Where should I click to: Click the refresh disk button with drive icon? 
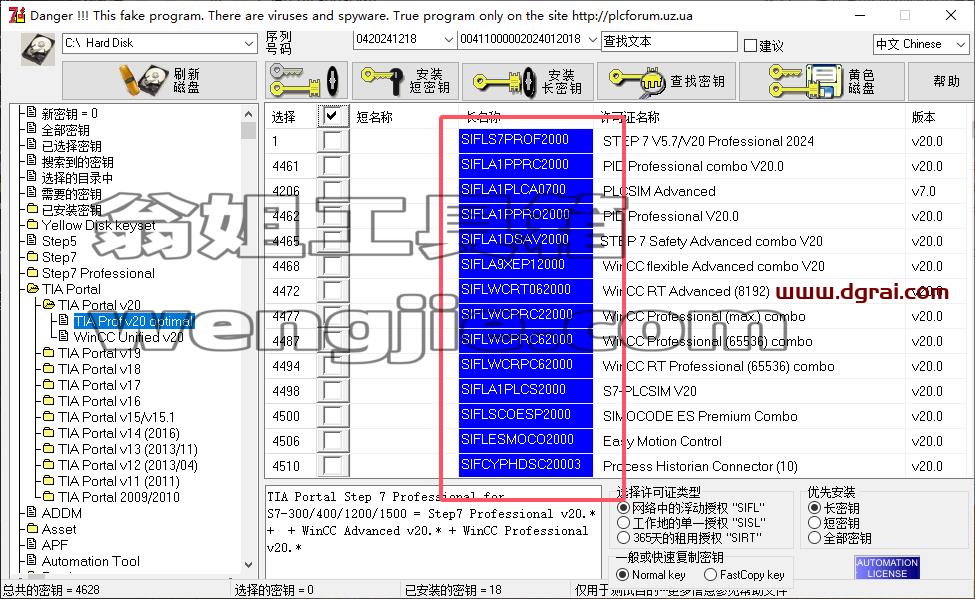pyautogui.click(x=159, y=80)
